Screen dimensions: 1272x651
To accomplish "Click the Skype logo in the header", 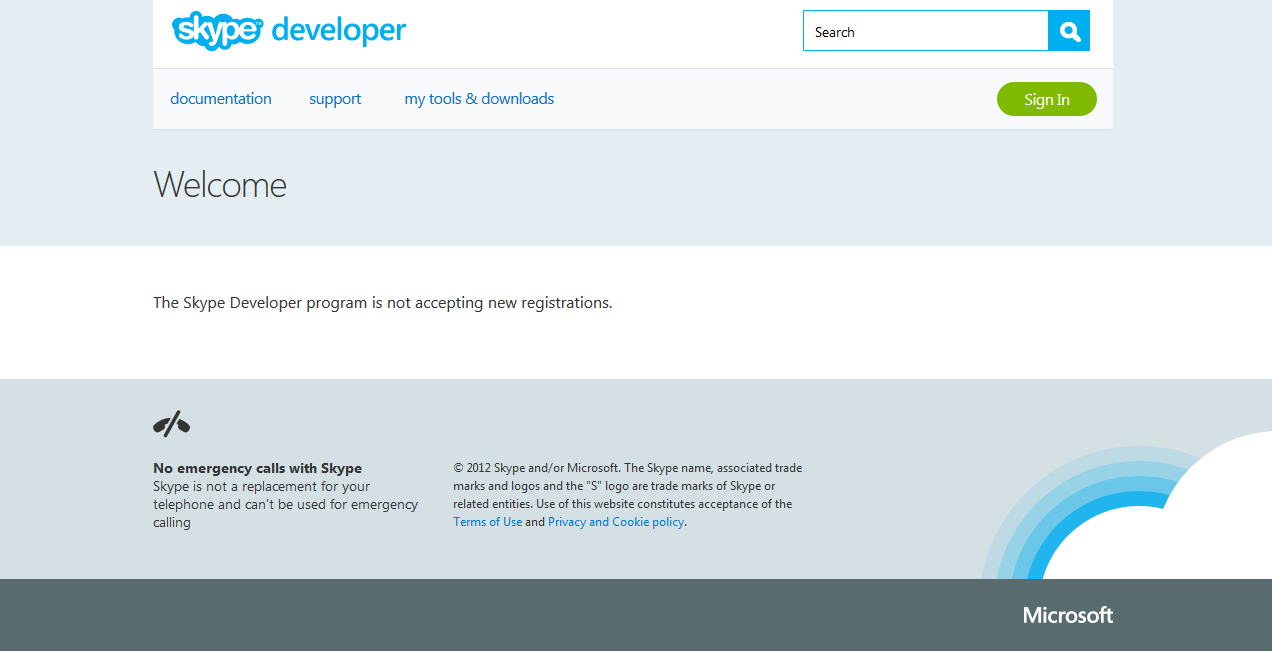I will [217, 31].
